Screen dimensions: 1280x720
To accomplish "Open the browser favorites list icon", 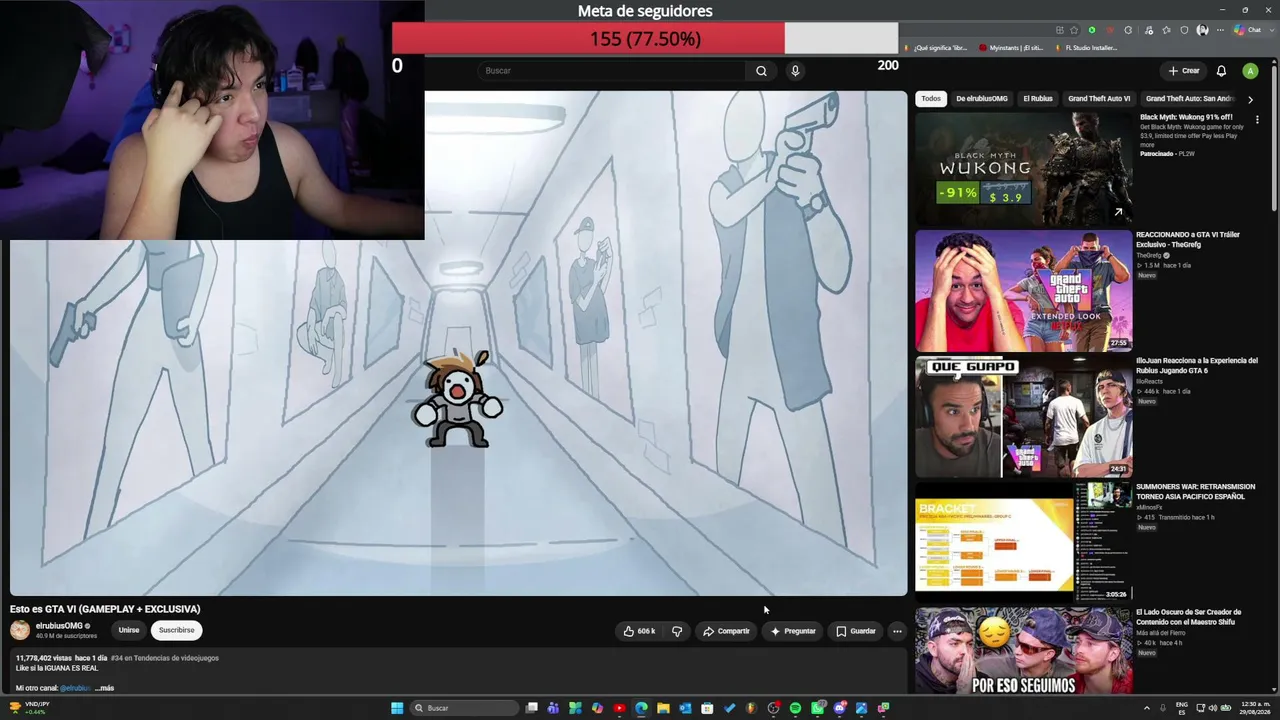I will pos(1166,30).
